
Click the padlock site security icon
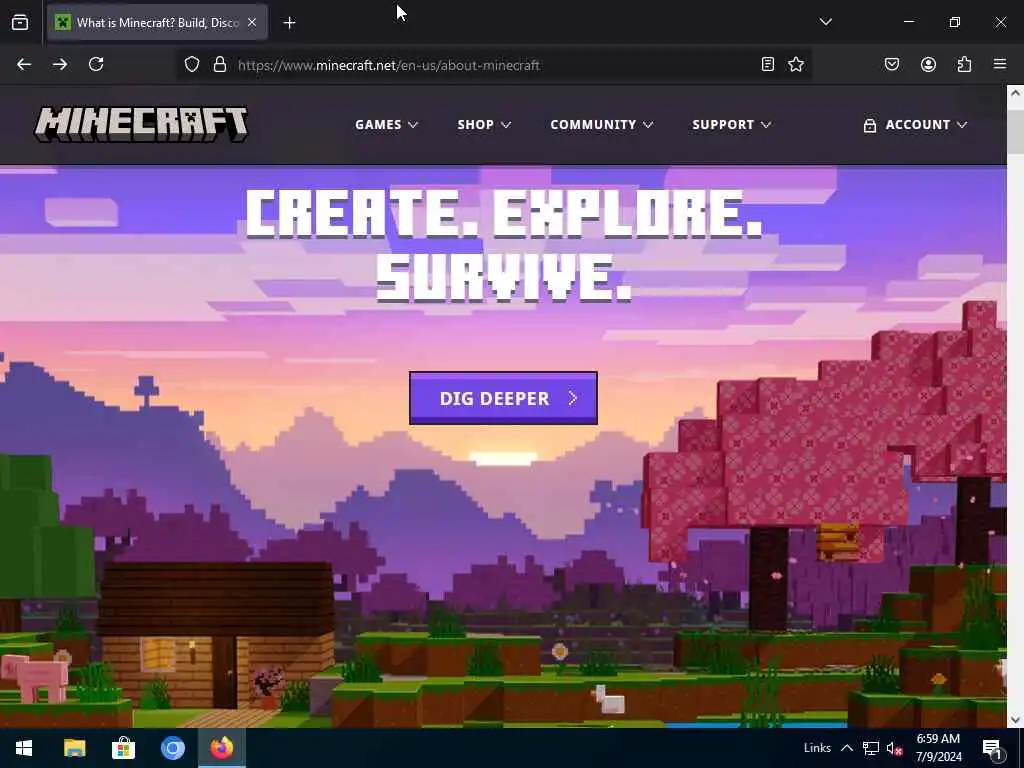click(220, 64)
